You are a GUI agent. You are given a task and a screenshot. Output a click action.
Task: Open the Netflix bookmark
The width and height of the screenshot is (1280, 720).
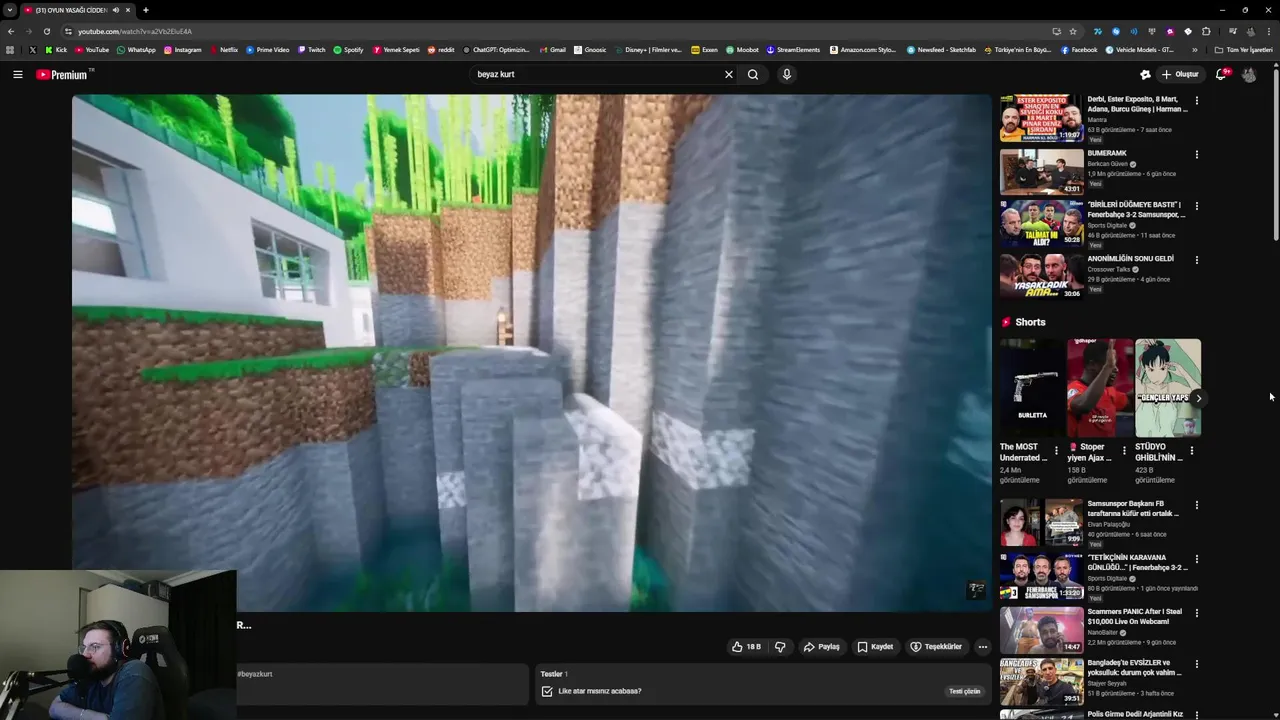pos(223,49)
